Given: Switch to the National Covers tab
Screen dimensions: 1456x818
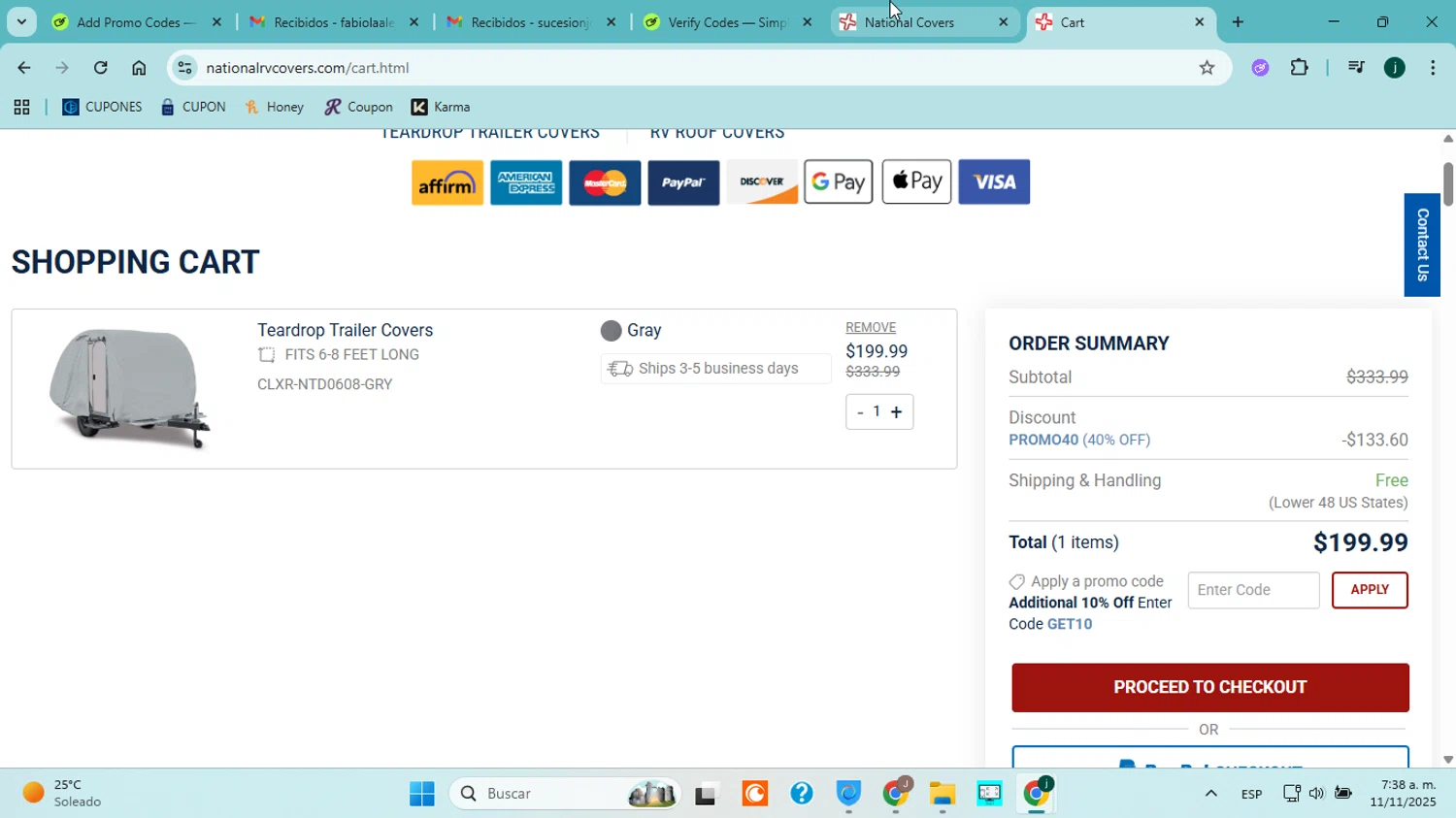Looking at the screenshot, I should coord(925,22).
